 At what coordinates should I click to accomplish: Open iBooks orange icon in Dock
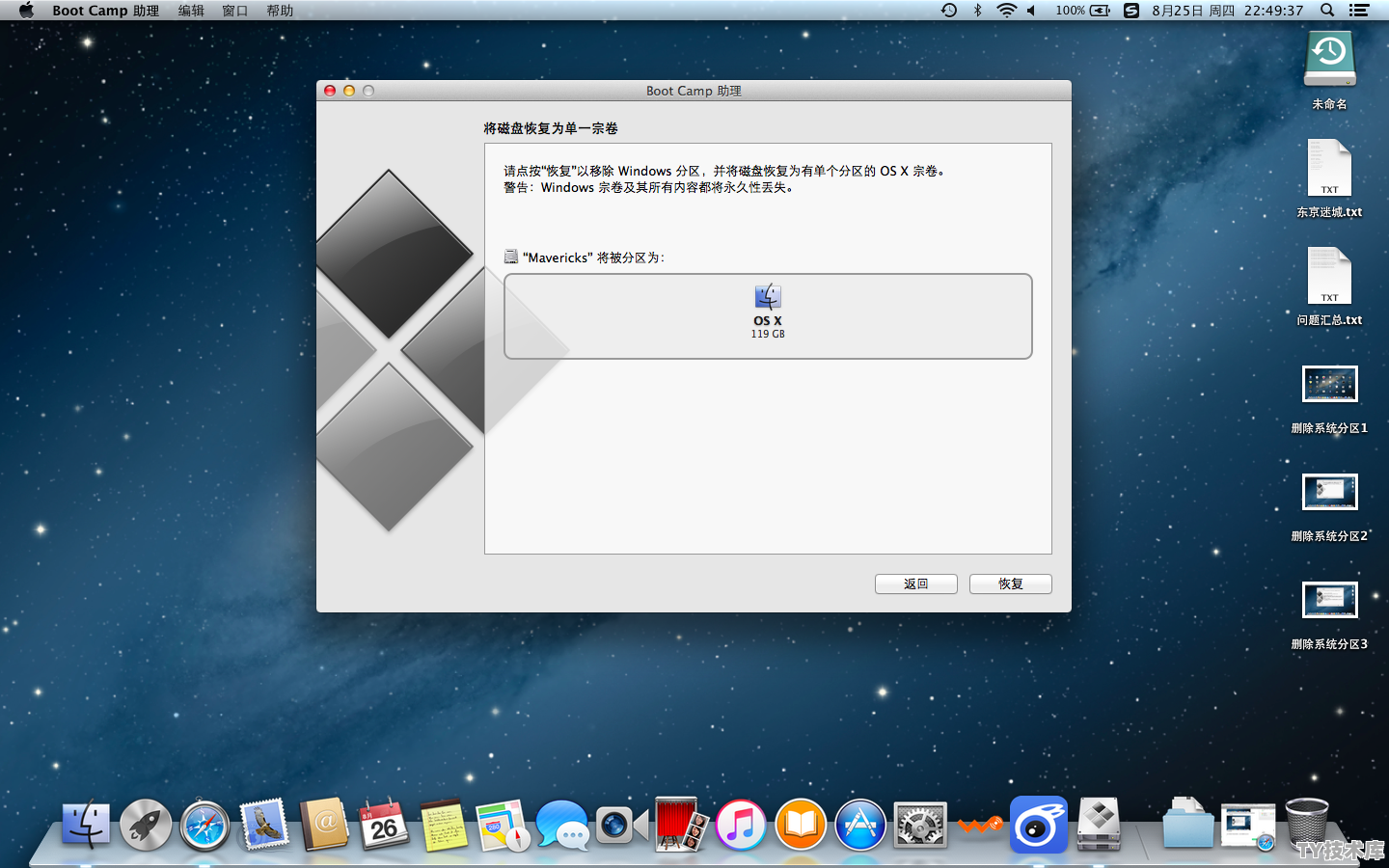coord(801,826)
